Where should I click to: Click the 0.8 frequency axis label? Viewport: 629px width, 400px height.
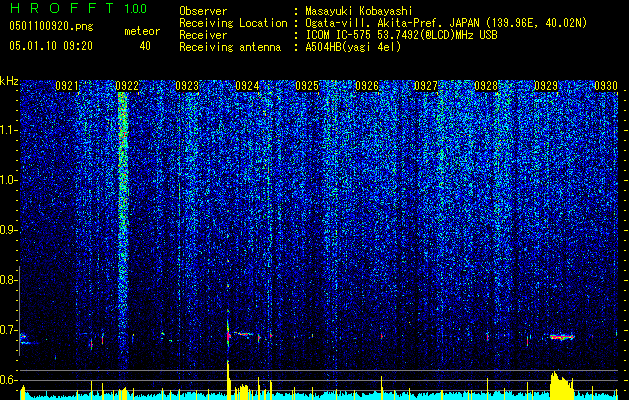point(8,280)
